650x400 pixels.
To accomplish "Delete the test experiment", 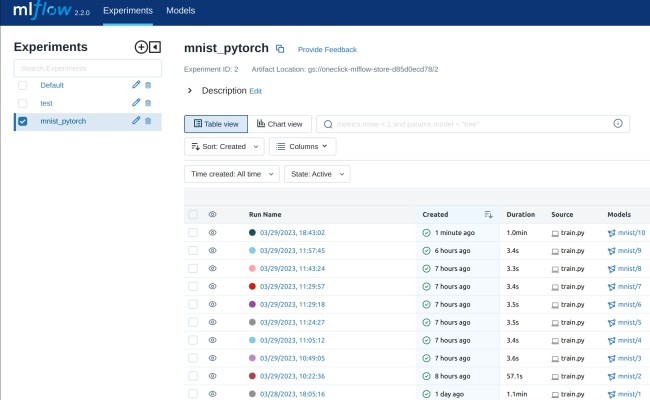I will (148, 103).
